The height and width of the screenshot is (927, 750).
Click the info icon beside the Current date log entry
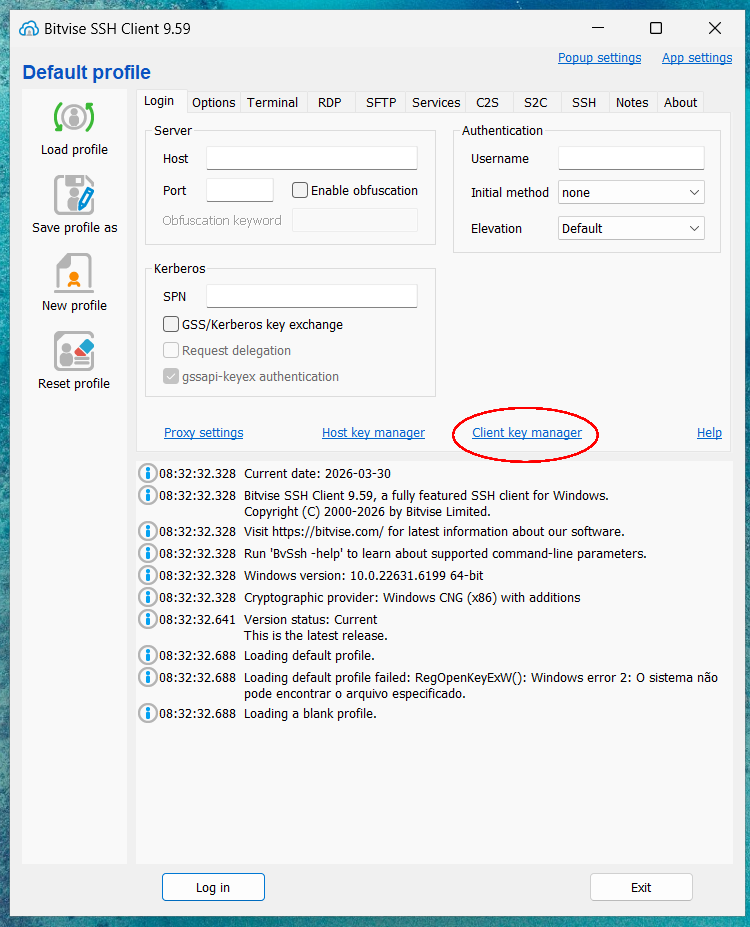coord(147,473)
